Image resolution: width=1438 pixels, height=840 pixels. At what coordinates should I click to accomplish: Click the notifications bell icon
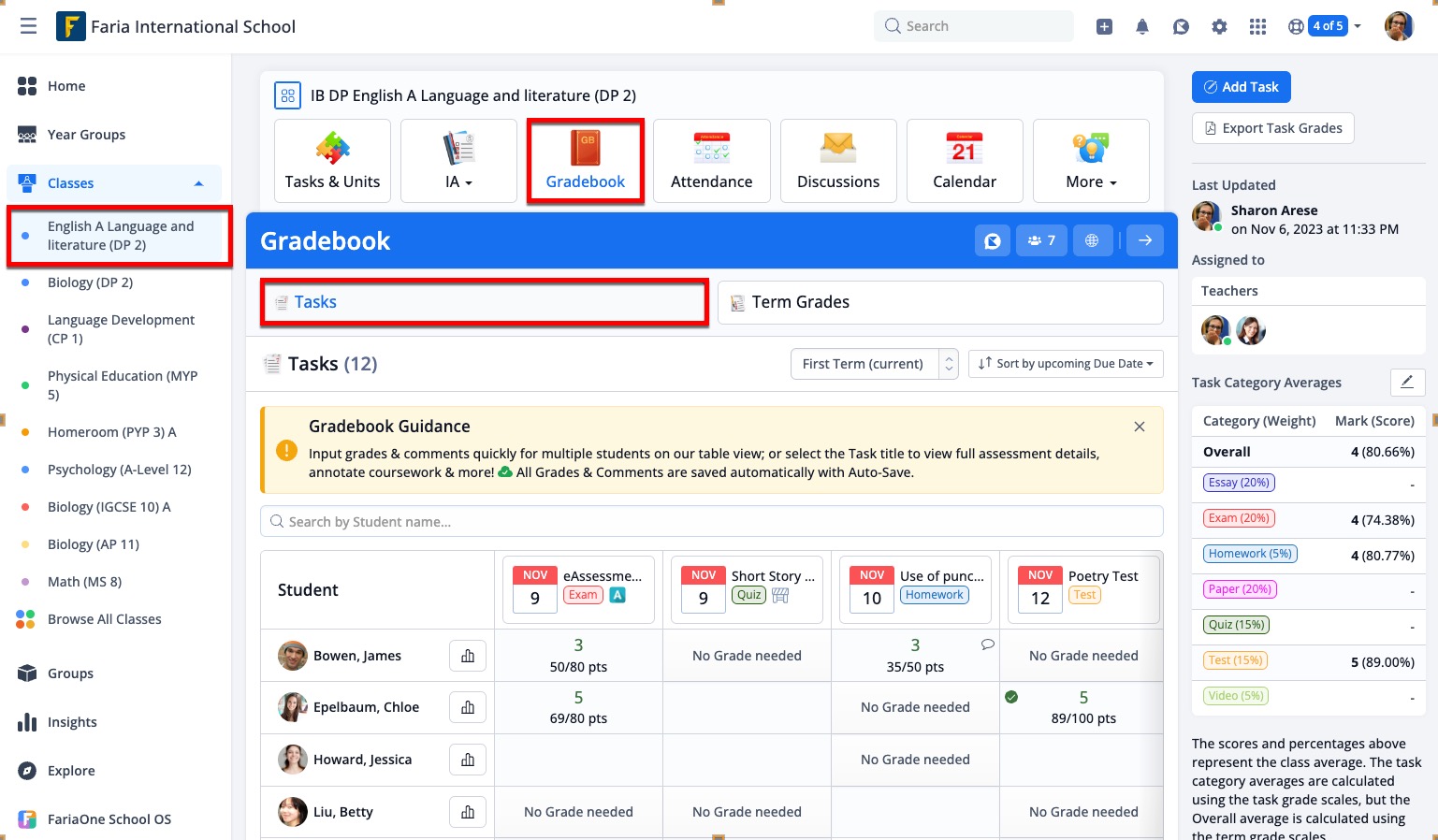coord(1142,27)
